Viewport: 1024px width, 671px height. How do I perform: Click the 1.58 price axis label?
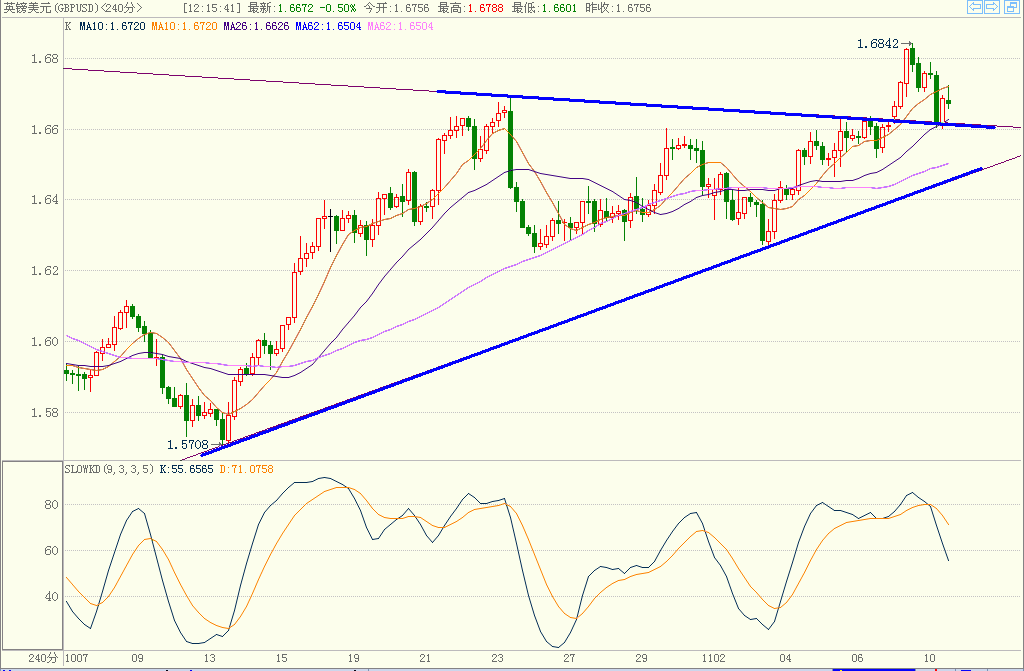[x=44, y=412]
